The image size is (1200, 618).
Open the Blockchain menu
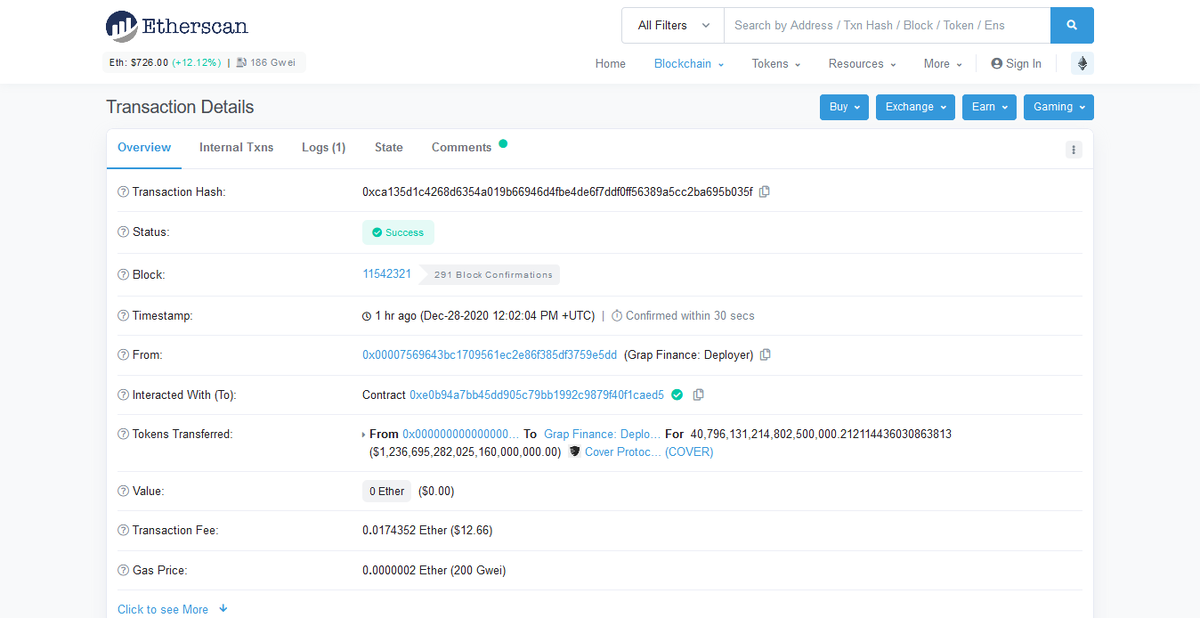[x=688, y=63]
